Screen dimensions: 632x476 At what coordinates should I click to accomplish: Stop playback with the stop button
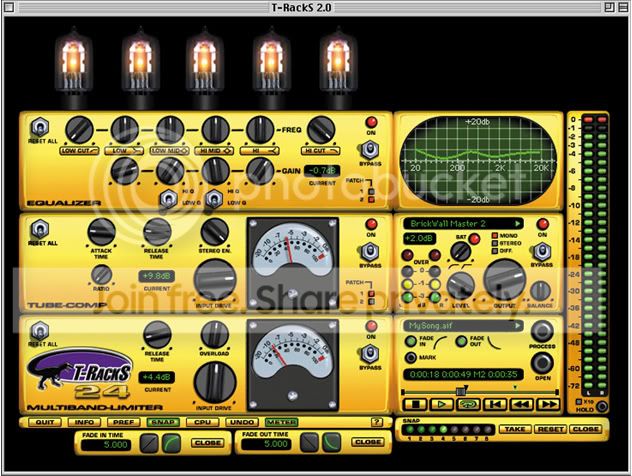click(x=416, y=404)
